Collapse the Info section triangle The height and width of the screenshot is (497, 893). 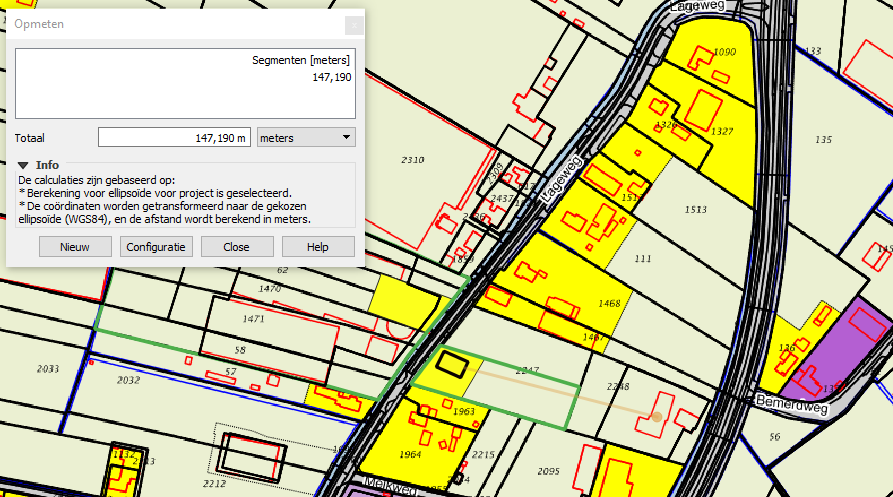coord(23,165)
